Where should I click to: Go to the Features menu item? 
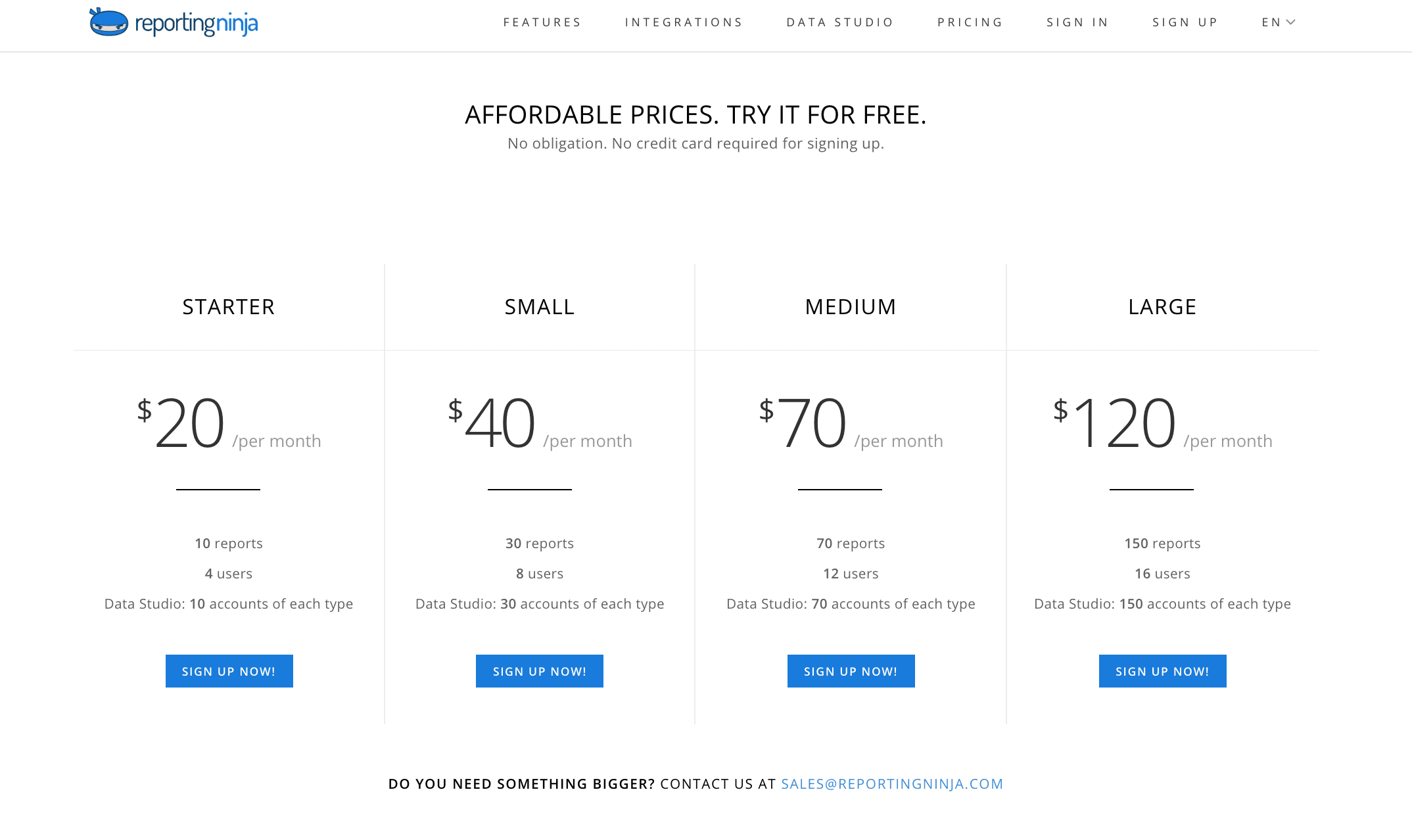tap(542, 22)
